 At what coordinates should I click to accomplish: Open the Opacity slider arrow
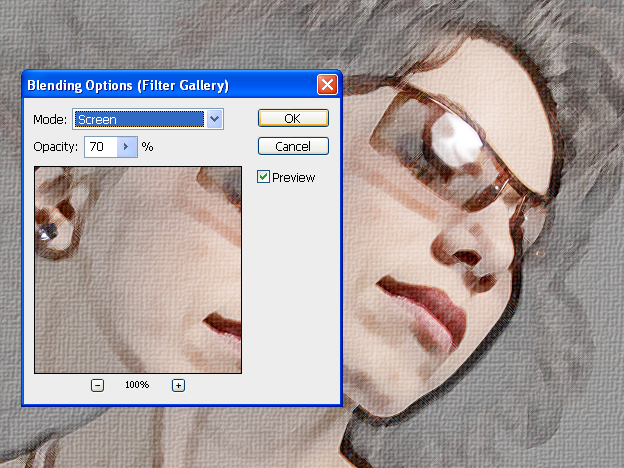(x=127, y=147)
